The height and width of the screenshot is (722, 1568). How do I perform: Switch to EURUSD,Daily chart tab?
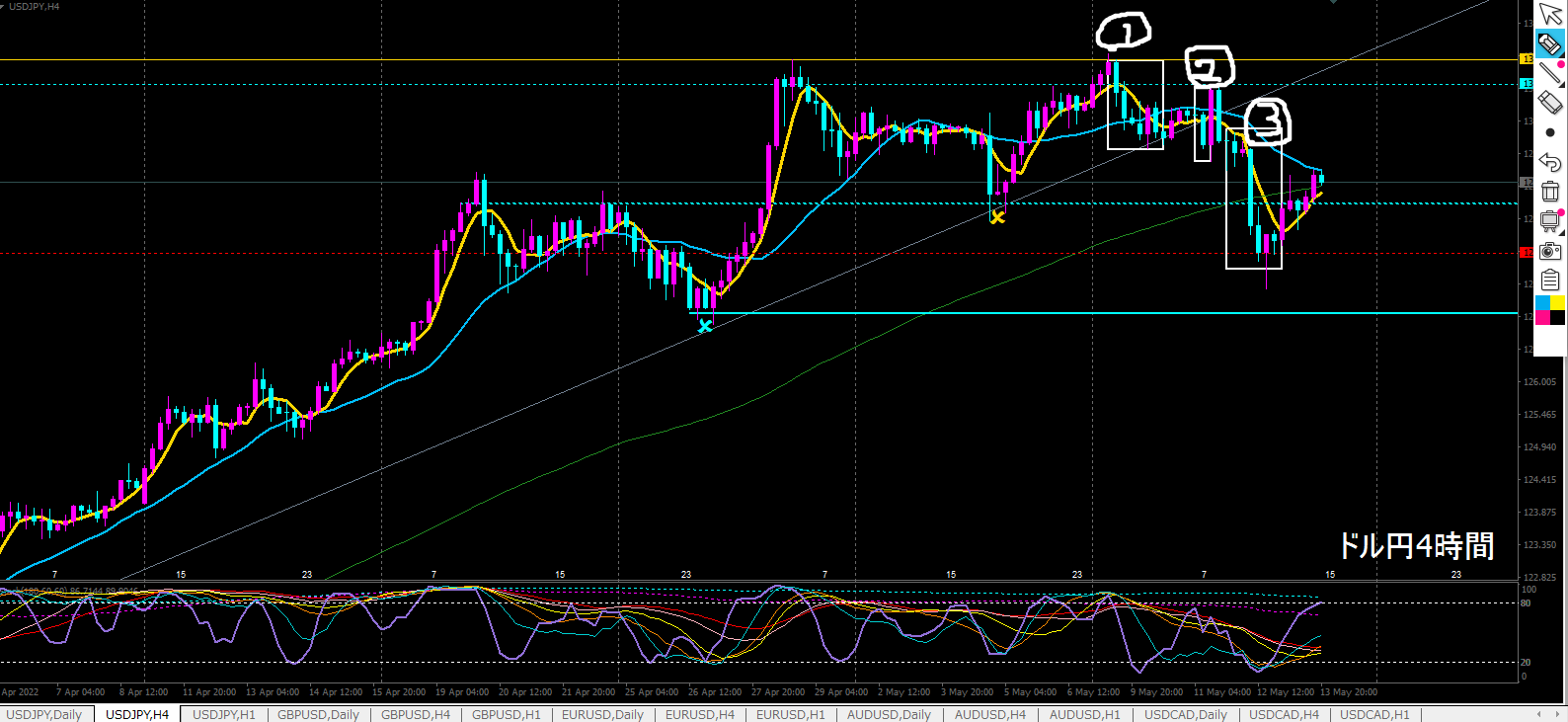(602, 714)
